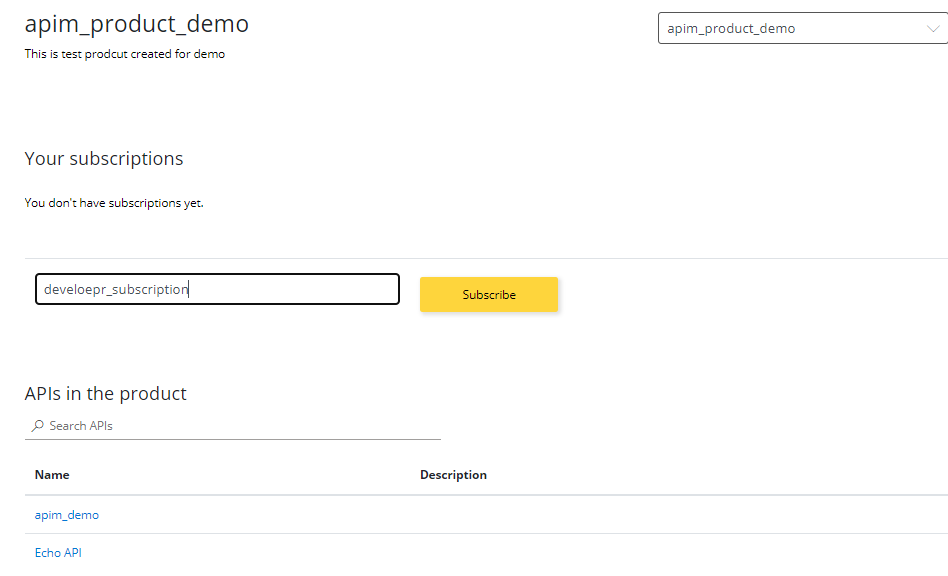Sort APIs by the Name column
This screenshot has width=948, height=576.
point(52,474)
